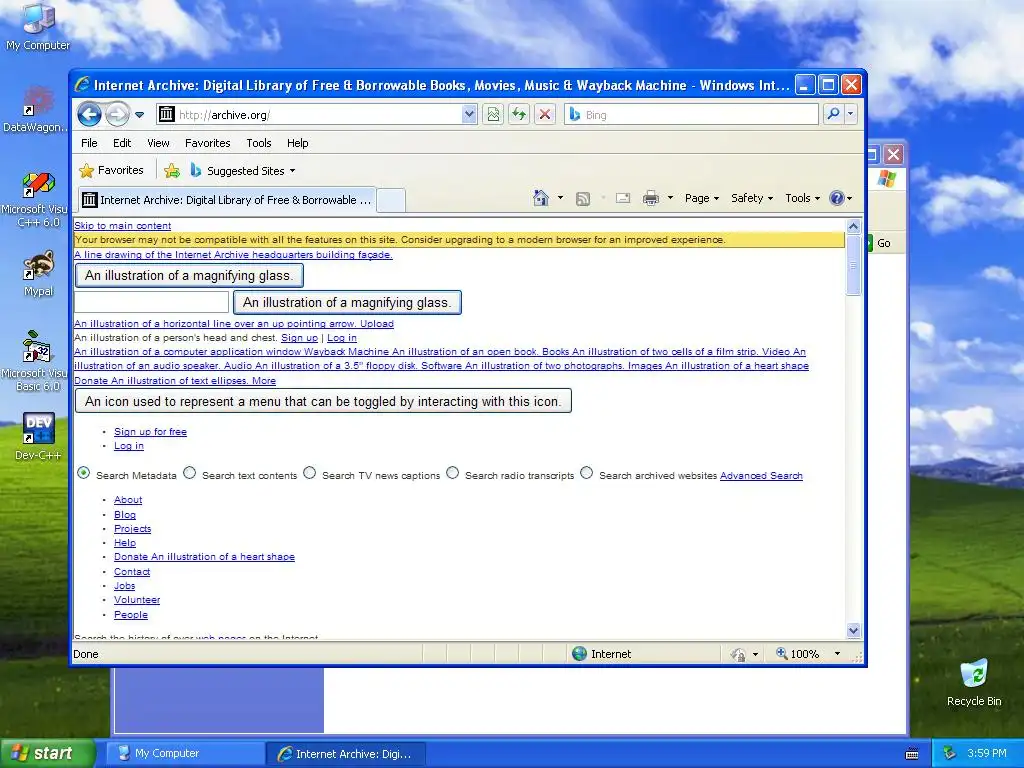The image size is (1024, 768).
Task: Open the Safety command bar menu
Action: point(752,198)
